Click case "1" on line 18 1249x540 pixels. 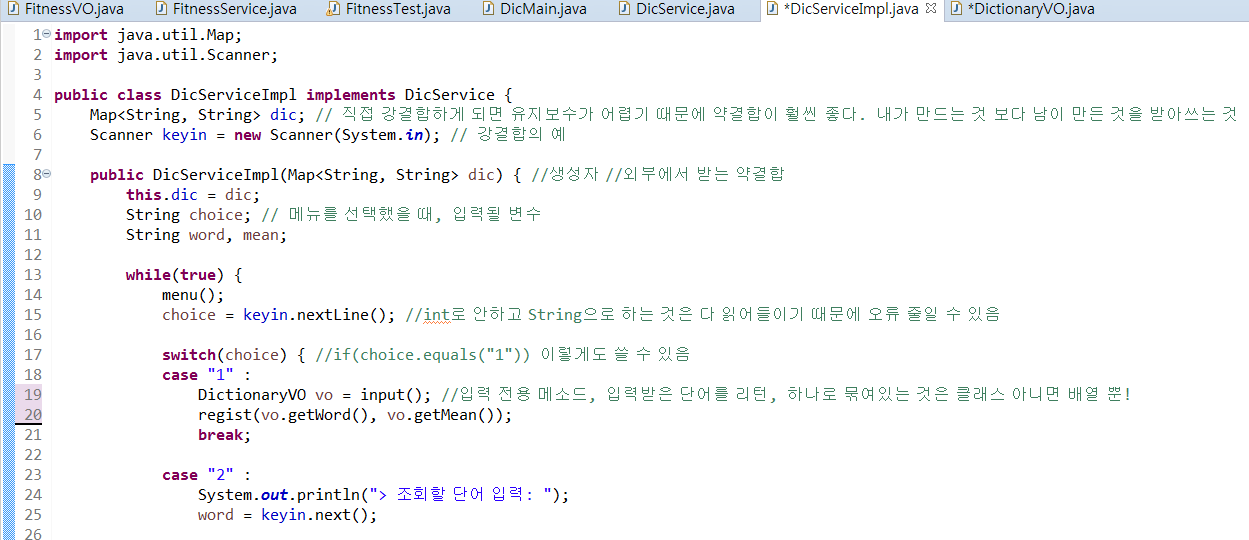pos(198,375)
